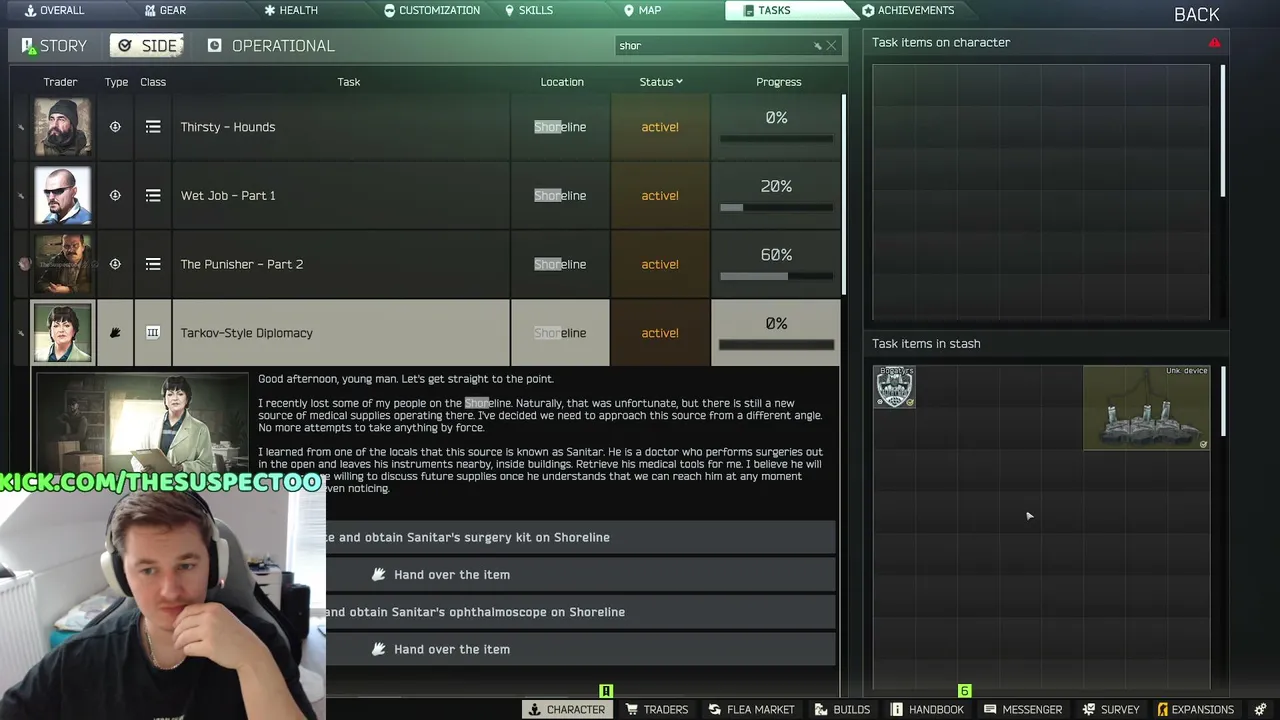Select the Unk. device item in stash
The width and height of the screenshot is (1280, 720).
pyautogui.click(x=1146, y=408)
